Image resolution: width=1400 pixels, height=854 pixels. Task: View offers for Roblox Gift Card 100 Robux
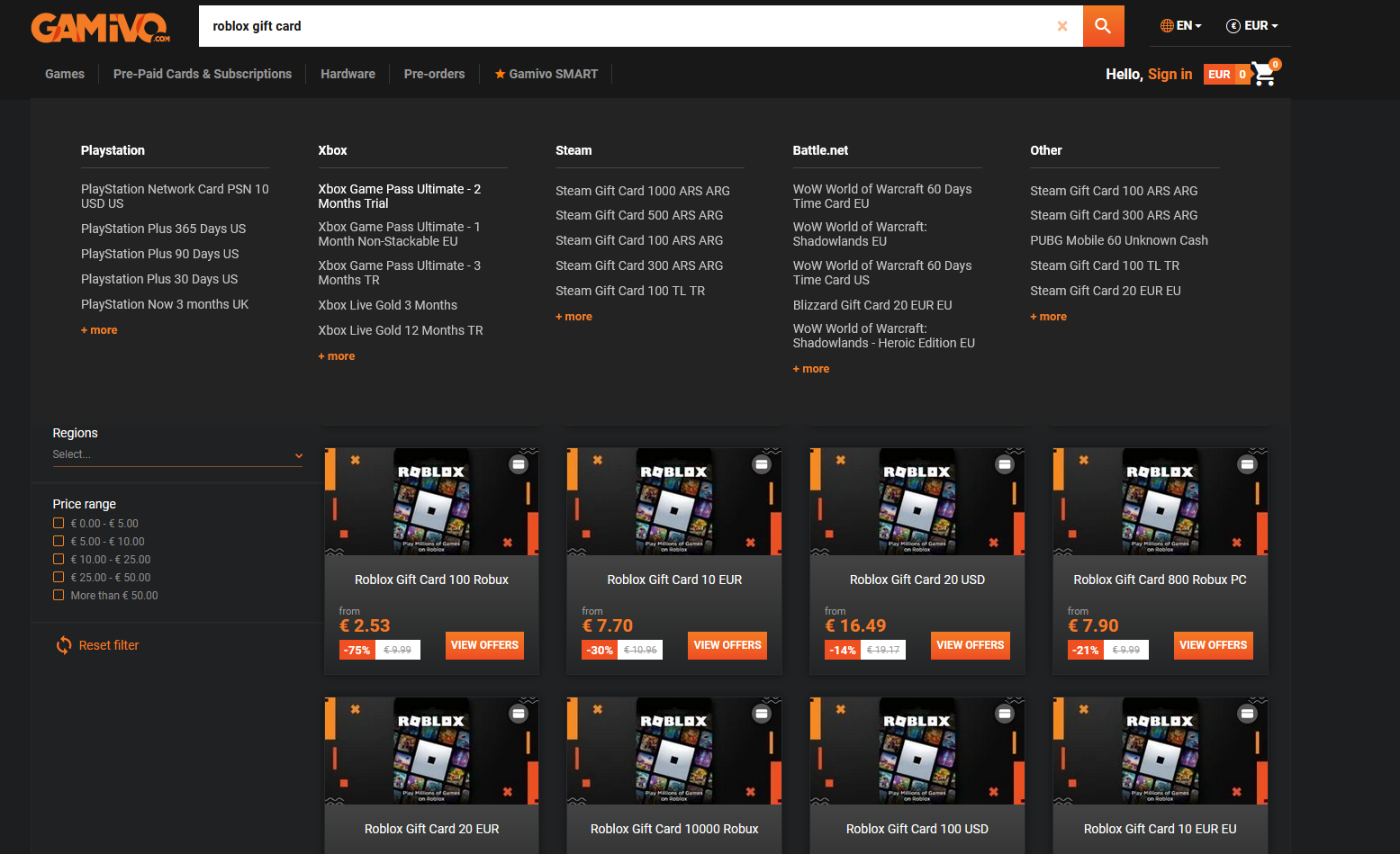pyautogui.click(x=484, y=645)
